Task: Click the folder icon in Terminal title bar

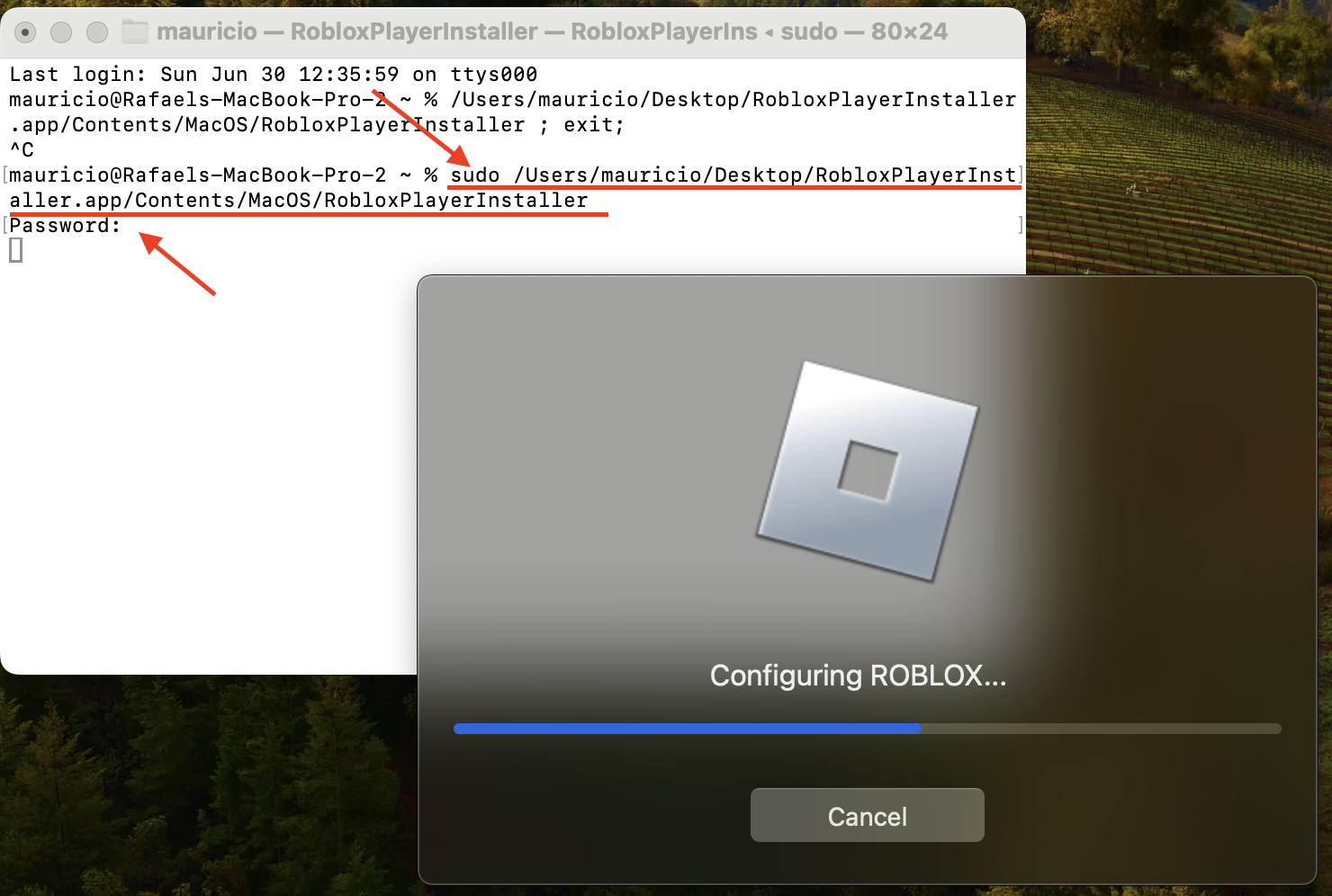Action: (135, 31)
